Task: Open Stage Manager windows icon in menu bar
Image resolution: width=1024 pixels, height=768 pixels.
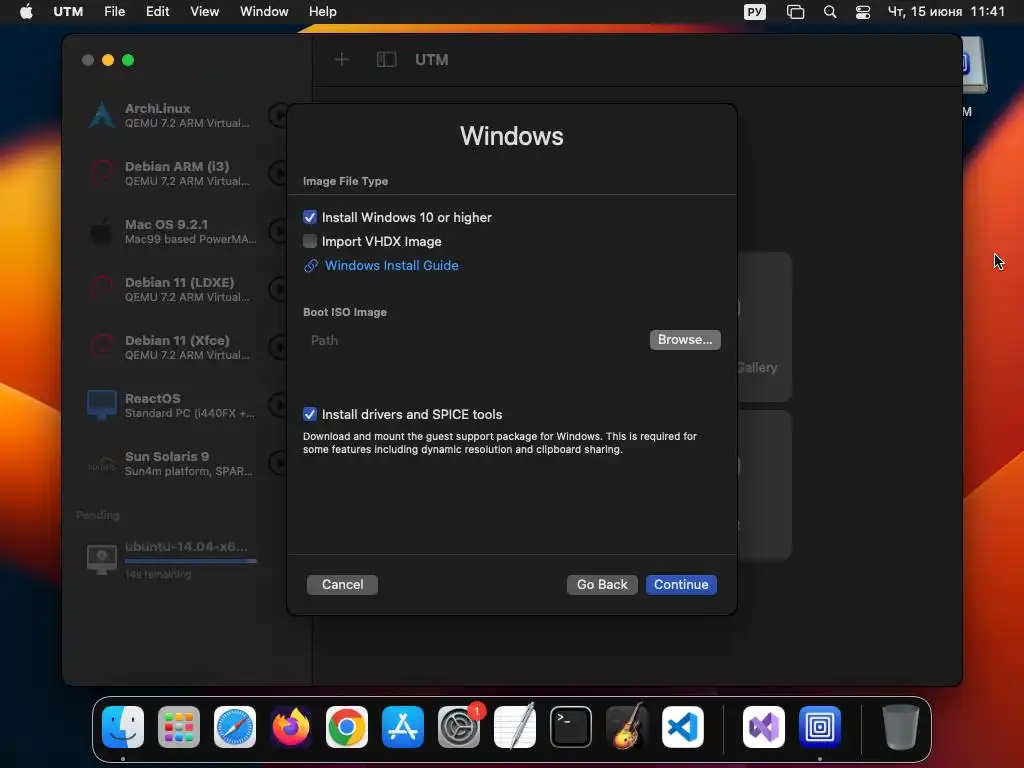Action: [x=795, y=12]
